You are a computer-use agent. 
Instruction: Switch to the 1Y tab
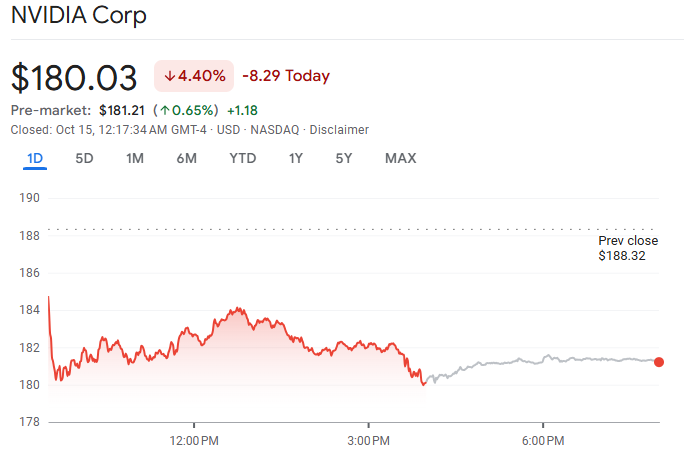click(x=296, y=158)
